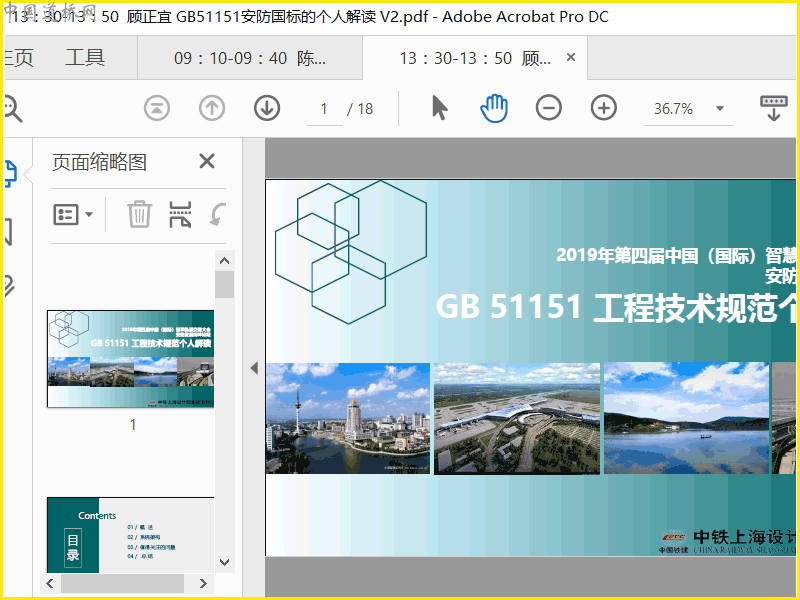
Task: Select page 2 Contents thumbnail
Action: pos(131,535)
